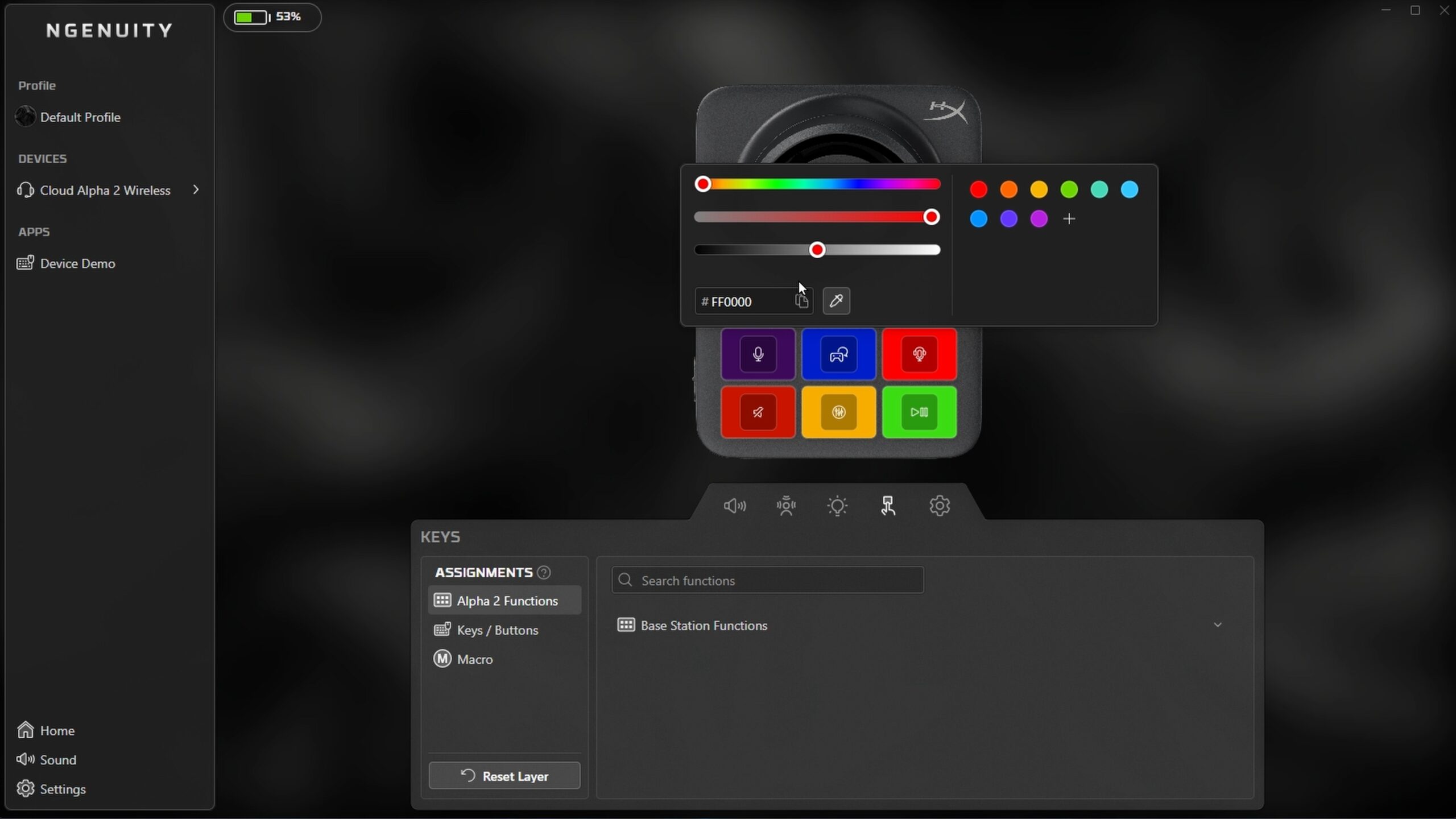Select the red preset swatch
Image resolution: width=1456 pixels, height=819 pixels.
point(978,189)
